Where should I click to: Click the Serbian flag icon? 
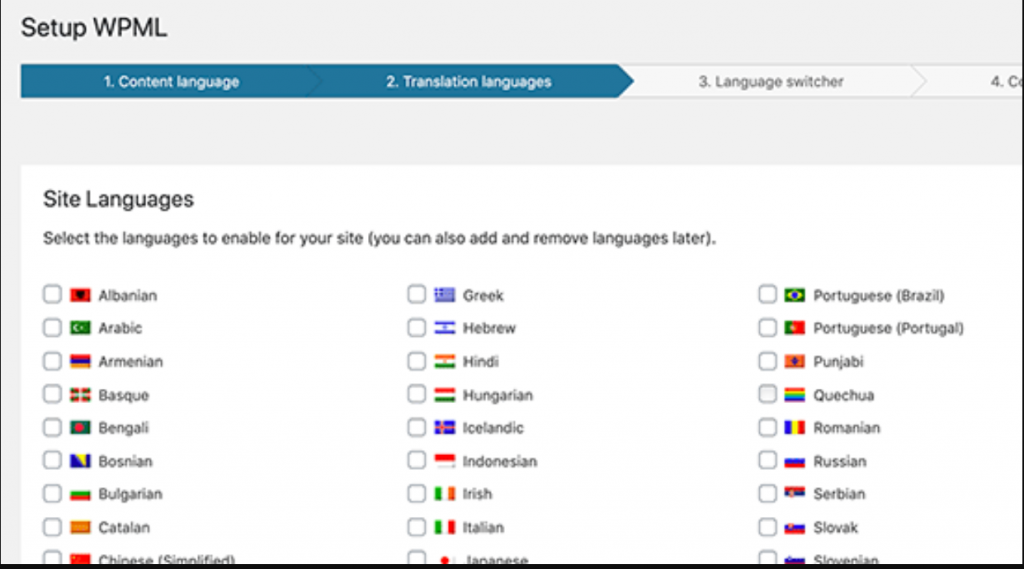coord(795,494)
